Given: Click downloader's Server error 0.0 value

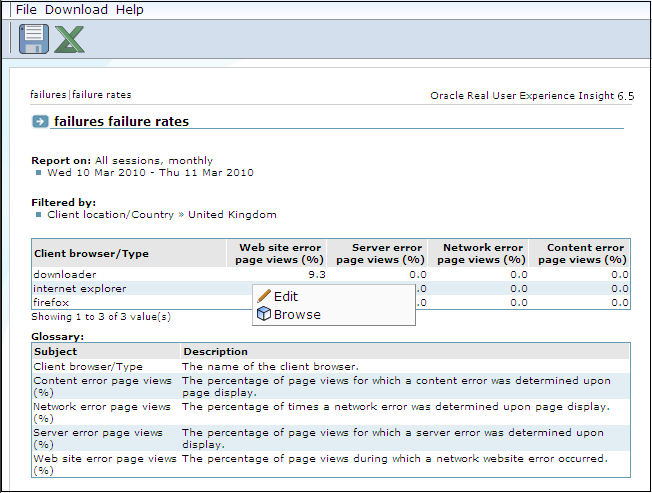Looking at the screenshot, I should [417, 274].
